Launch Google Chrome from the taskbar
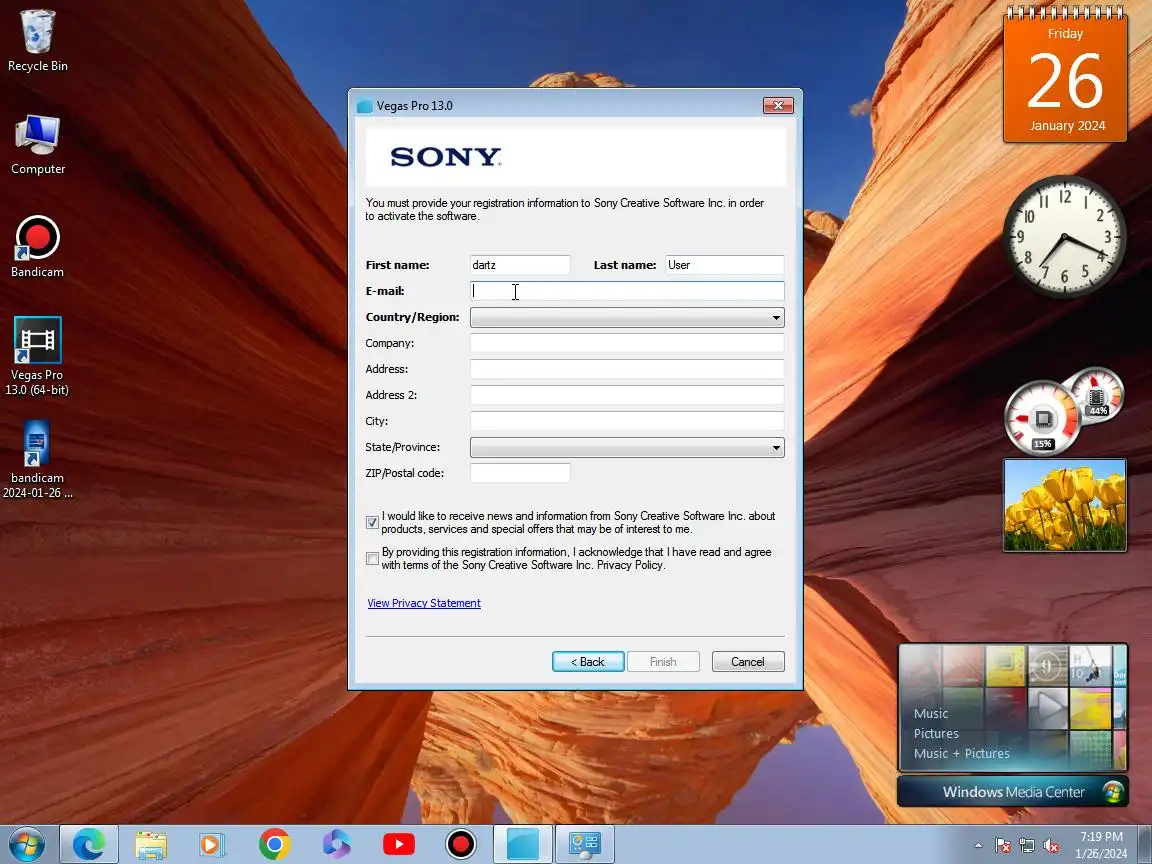 point(274,844)
